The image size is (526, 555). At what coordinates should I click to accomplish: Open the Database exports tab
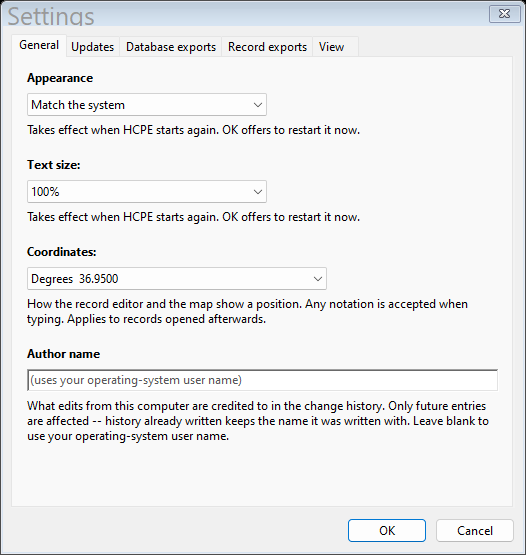point(171,47)
